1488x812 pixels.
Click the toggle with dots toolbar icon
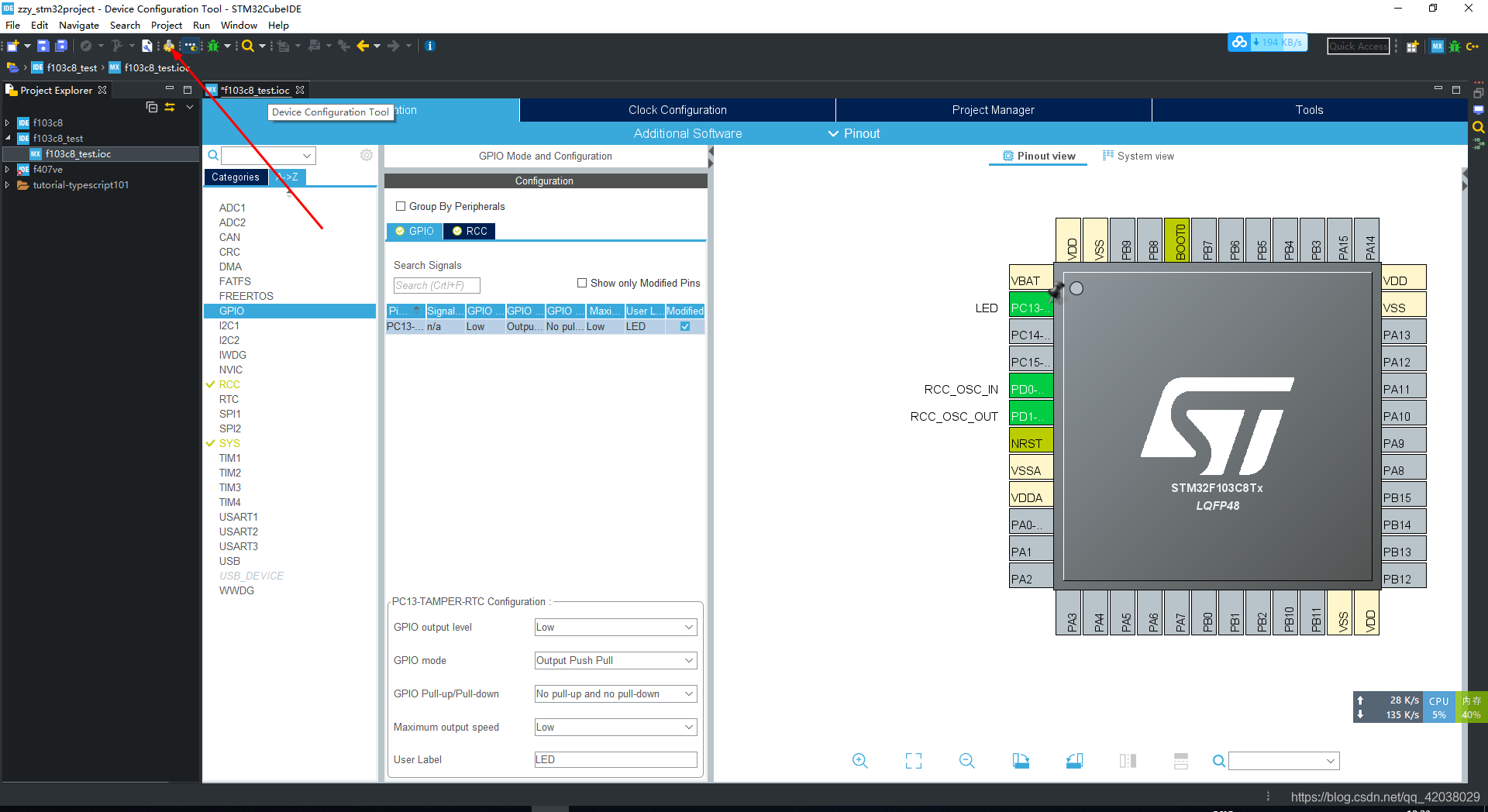pyautogui.click(x=191, y=46)
